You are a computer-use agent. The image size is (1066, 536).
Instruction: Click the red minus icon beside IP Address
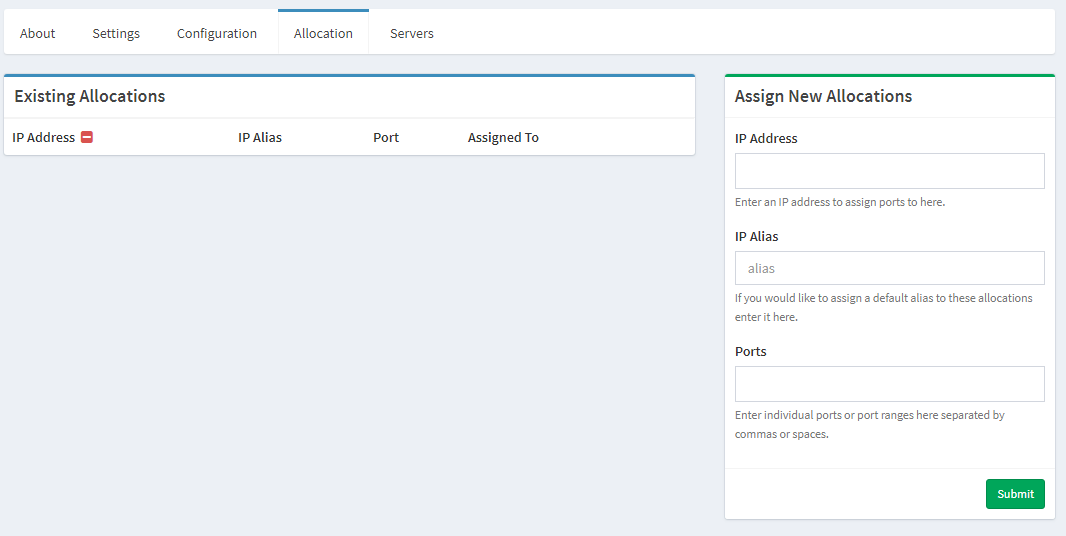tap(87, 138)
